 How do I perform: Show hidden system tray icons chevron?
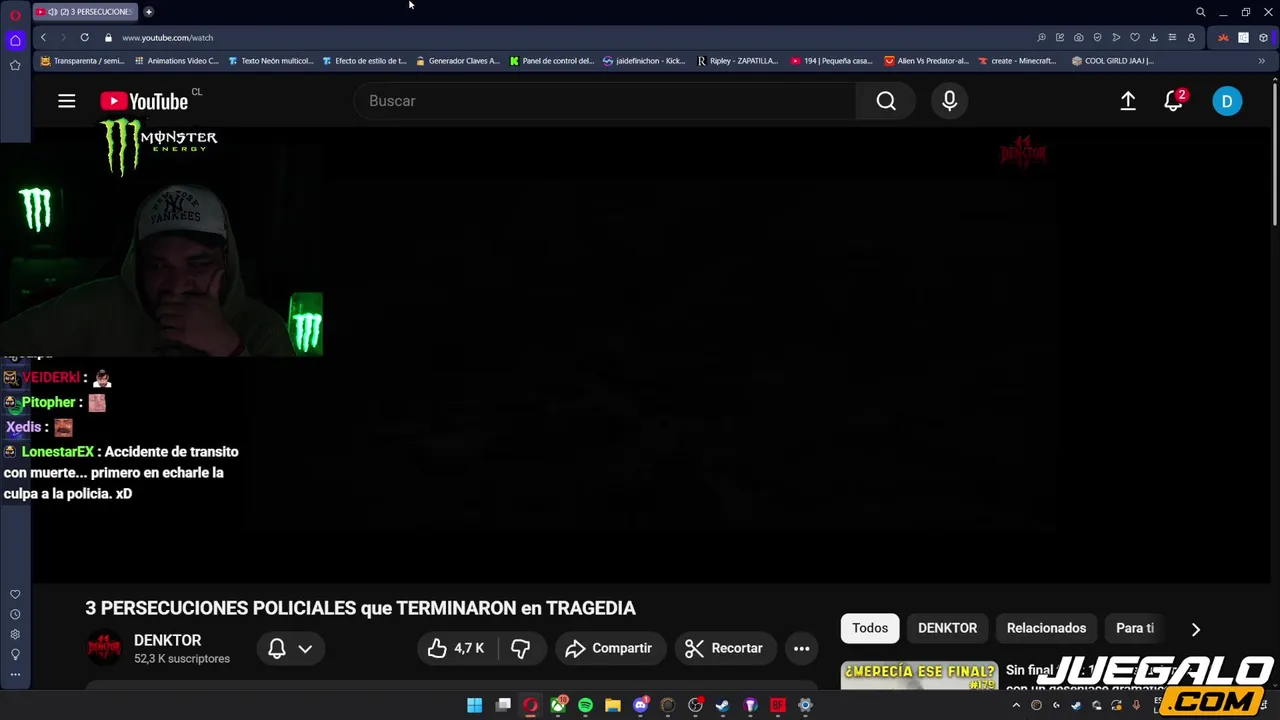point(1016,705)
